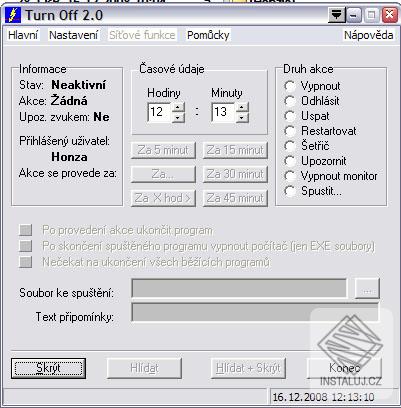
Task: Decrease the Hodiny value with down arrow
Action: click(178, 117)
